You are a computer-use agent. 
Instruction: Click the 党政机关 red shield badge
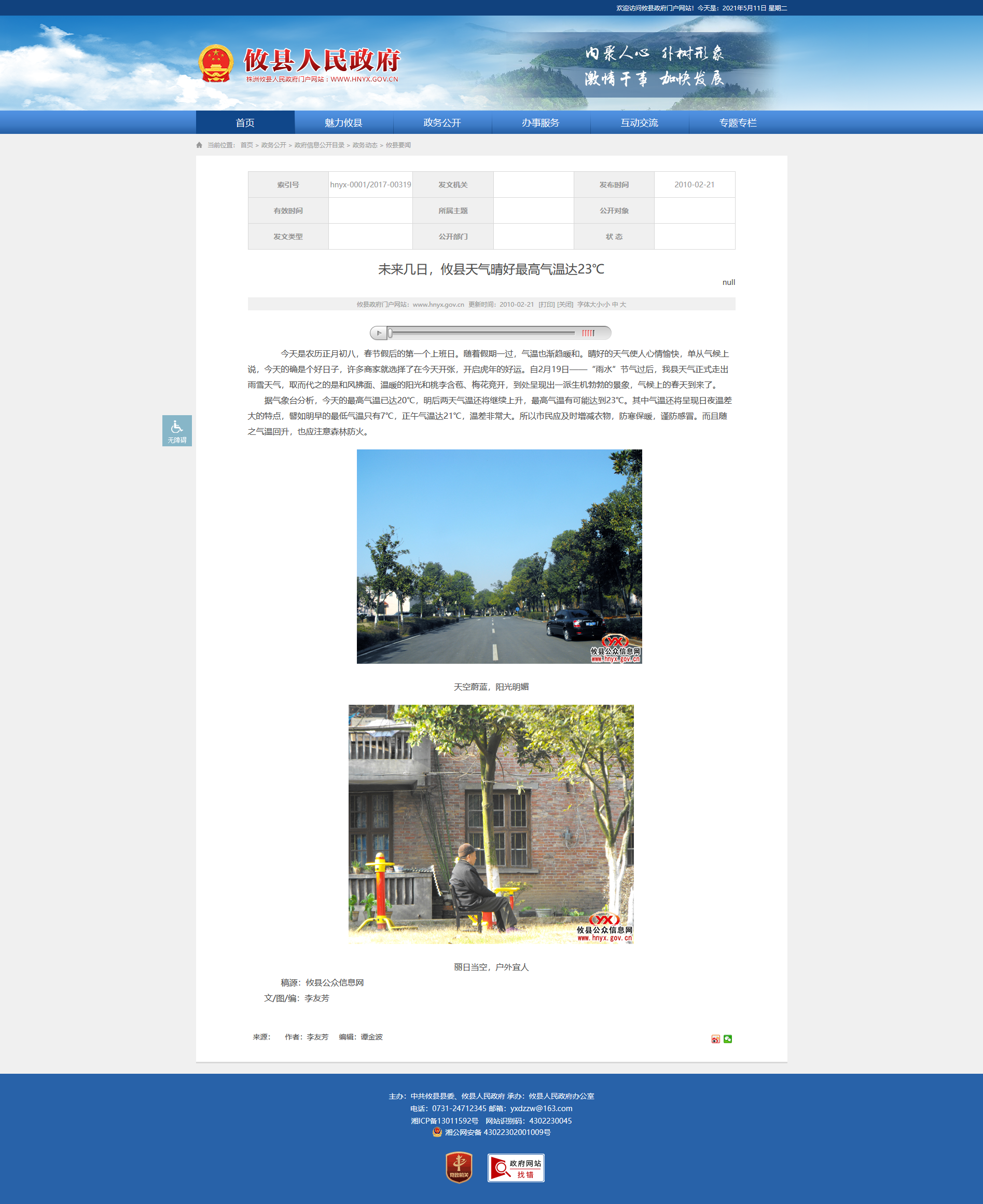(459, 1167)
